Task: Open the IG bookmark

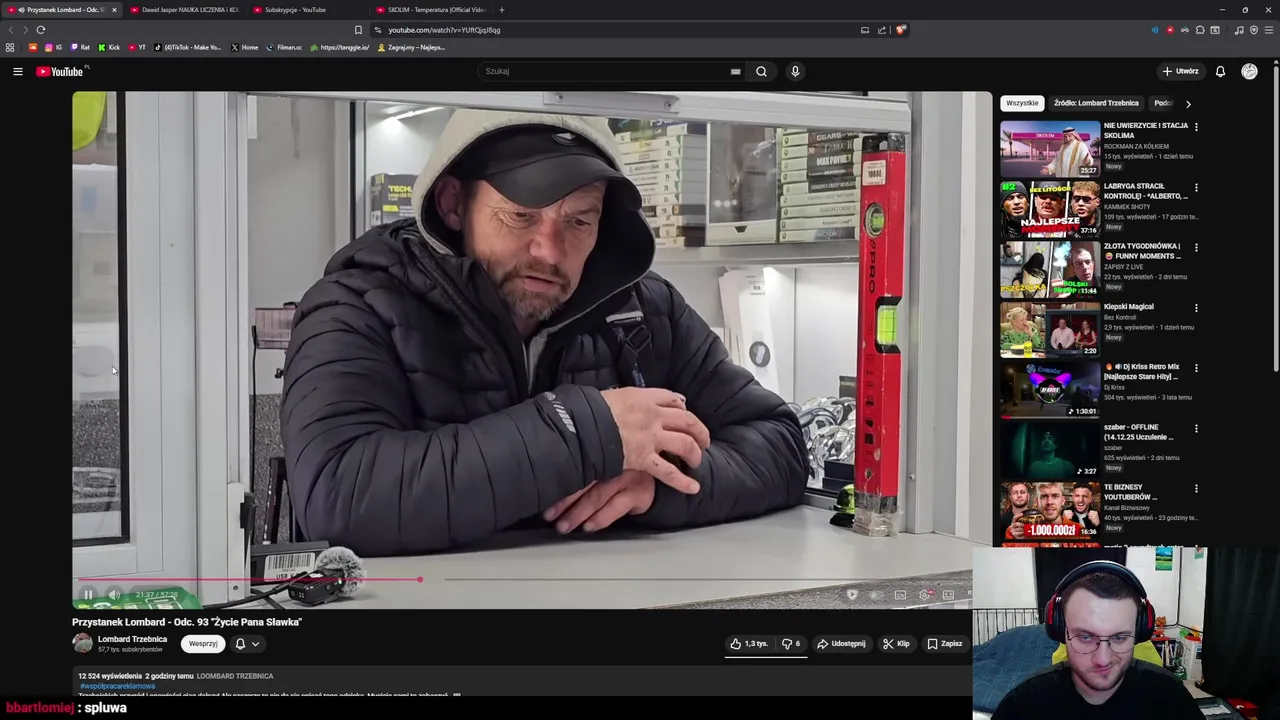Action: coord(53,47)
